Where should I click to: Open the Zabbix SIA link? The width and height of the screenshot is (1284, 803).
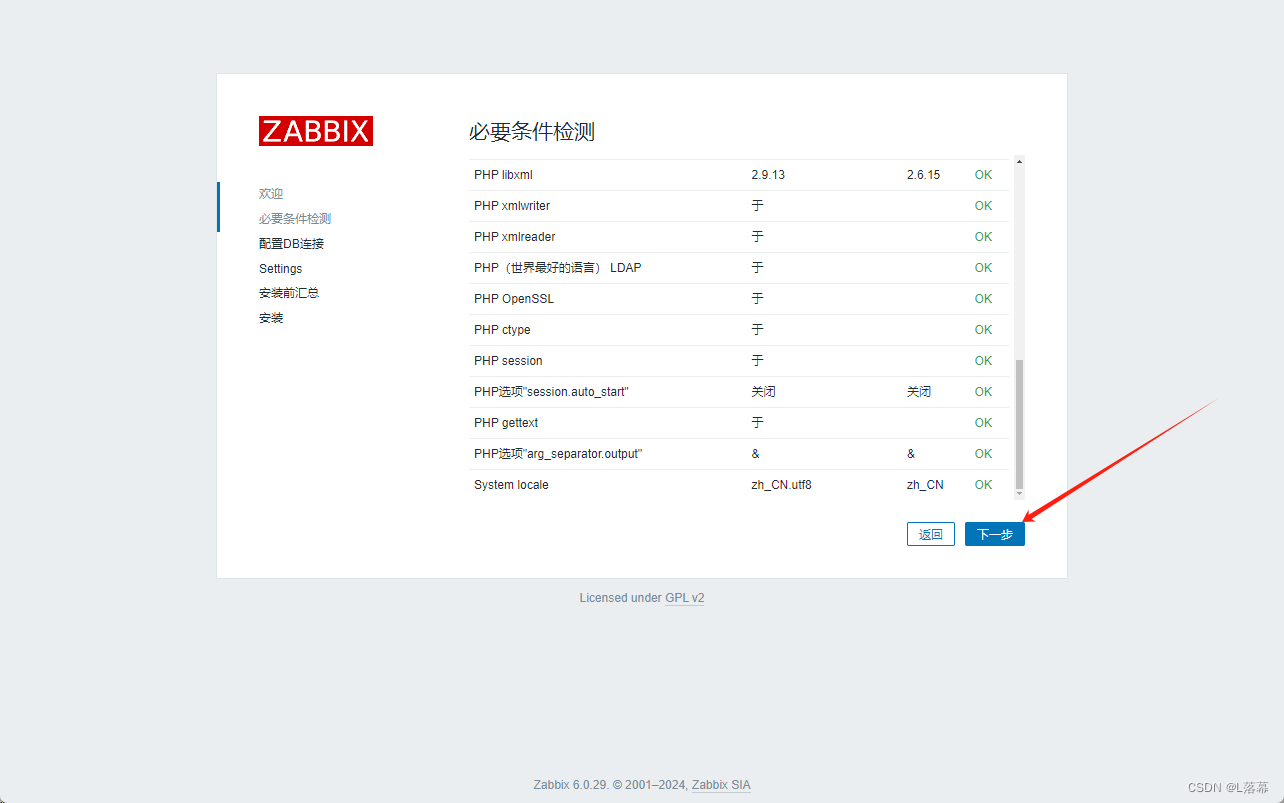pos(721,785)
